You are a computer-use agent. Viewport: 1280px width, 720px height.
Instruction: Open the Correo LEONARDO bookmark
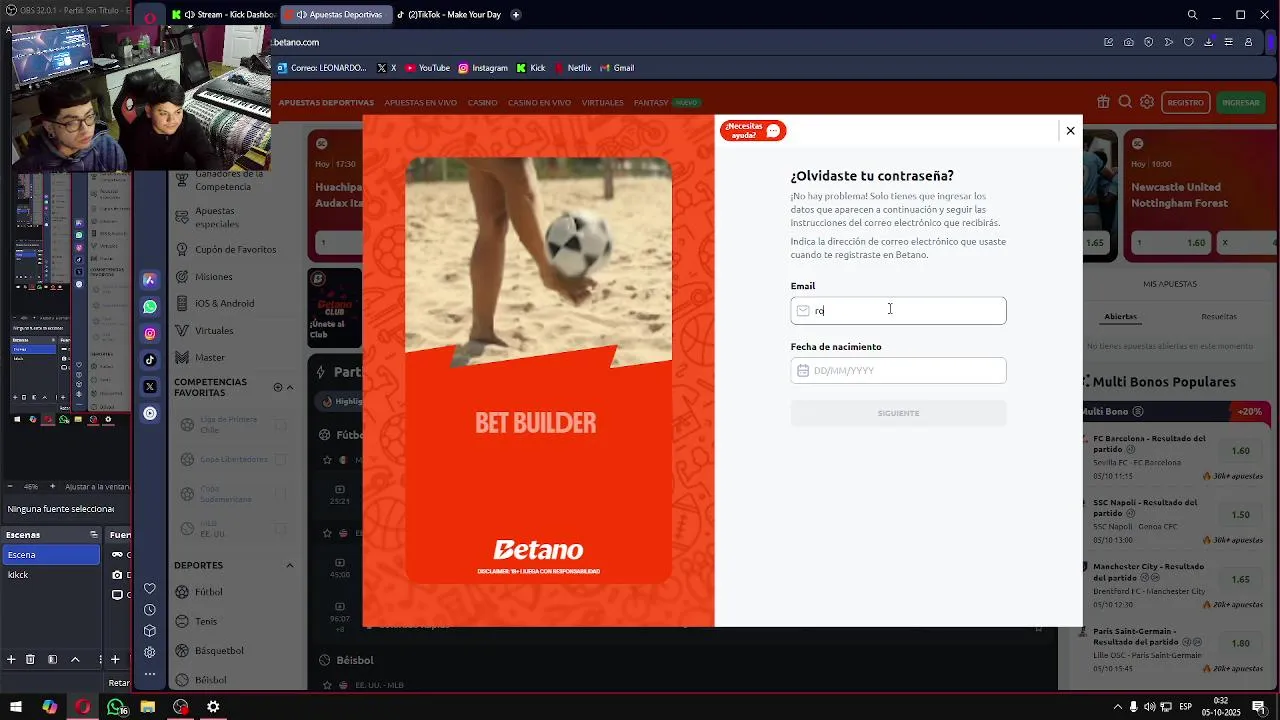(322, 68)
